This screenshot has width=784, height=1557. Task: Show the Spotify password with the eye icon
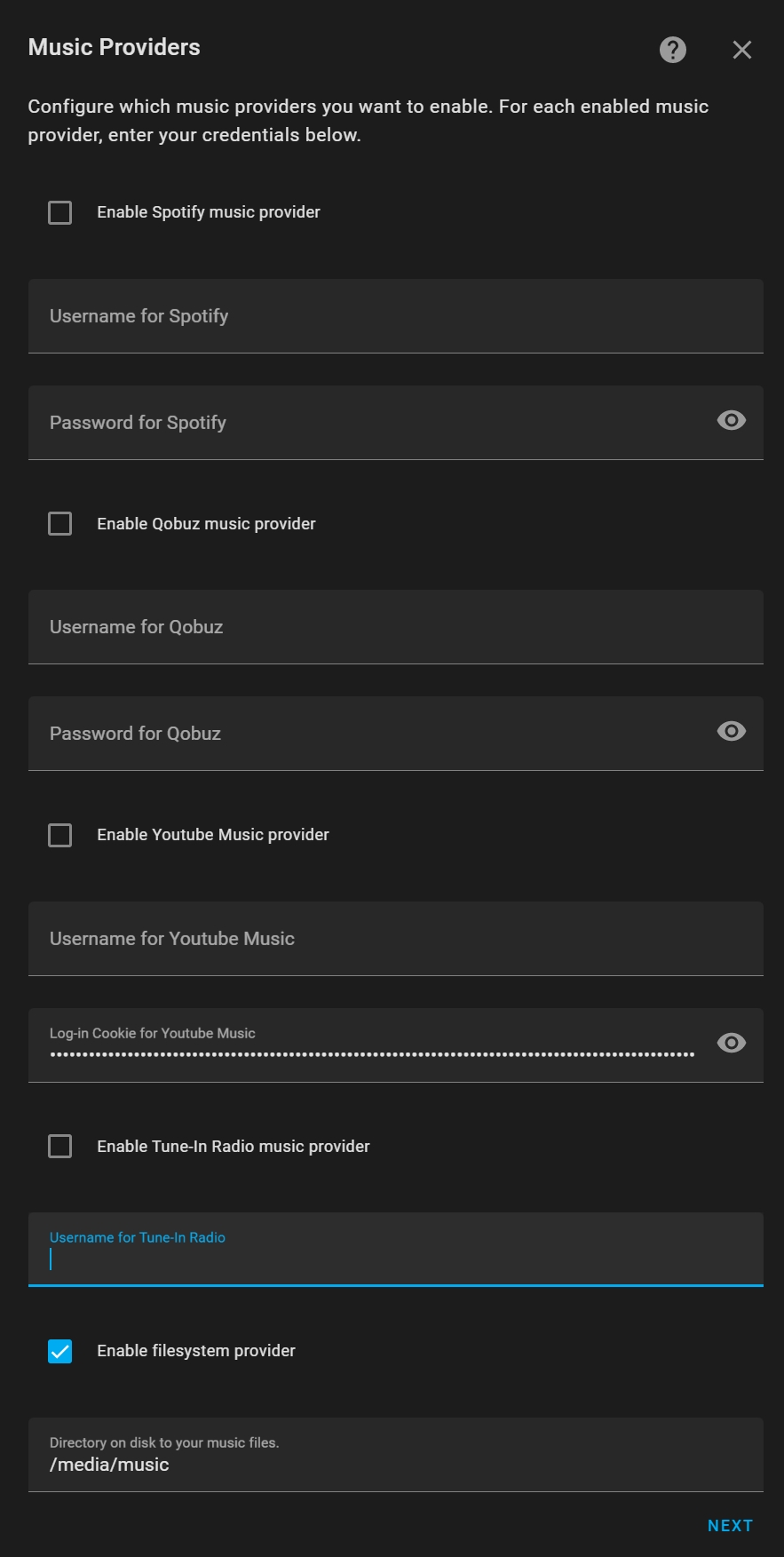pos(731,420)
